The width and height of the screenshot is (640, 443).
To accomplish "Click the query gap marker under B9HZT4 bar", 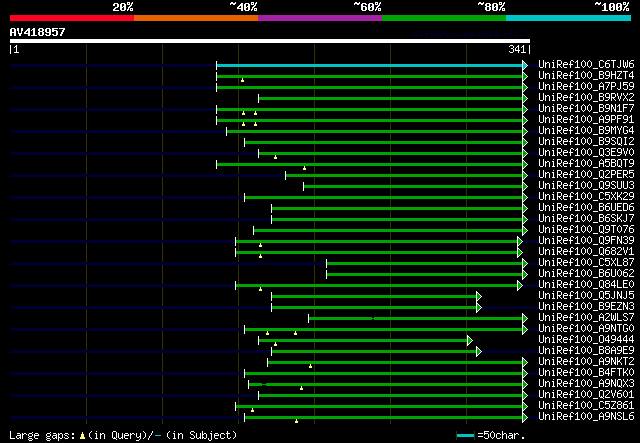I will (x=242, y=80).
